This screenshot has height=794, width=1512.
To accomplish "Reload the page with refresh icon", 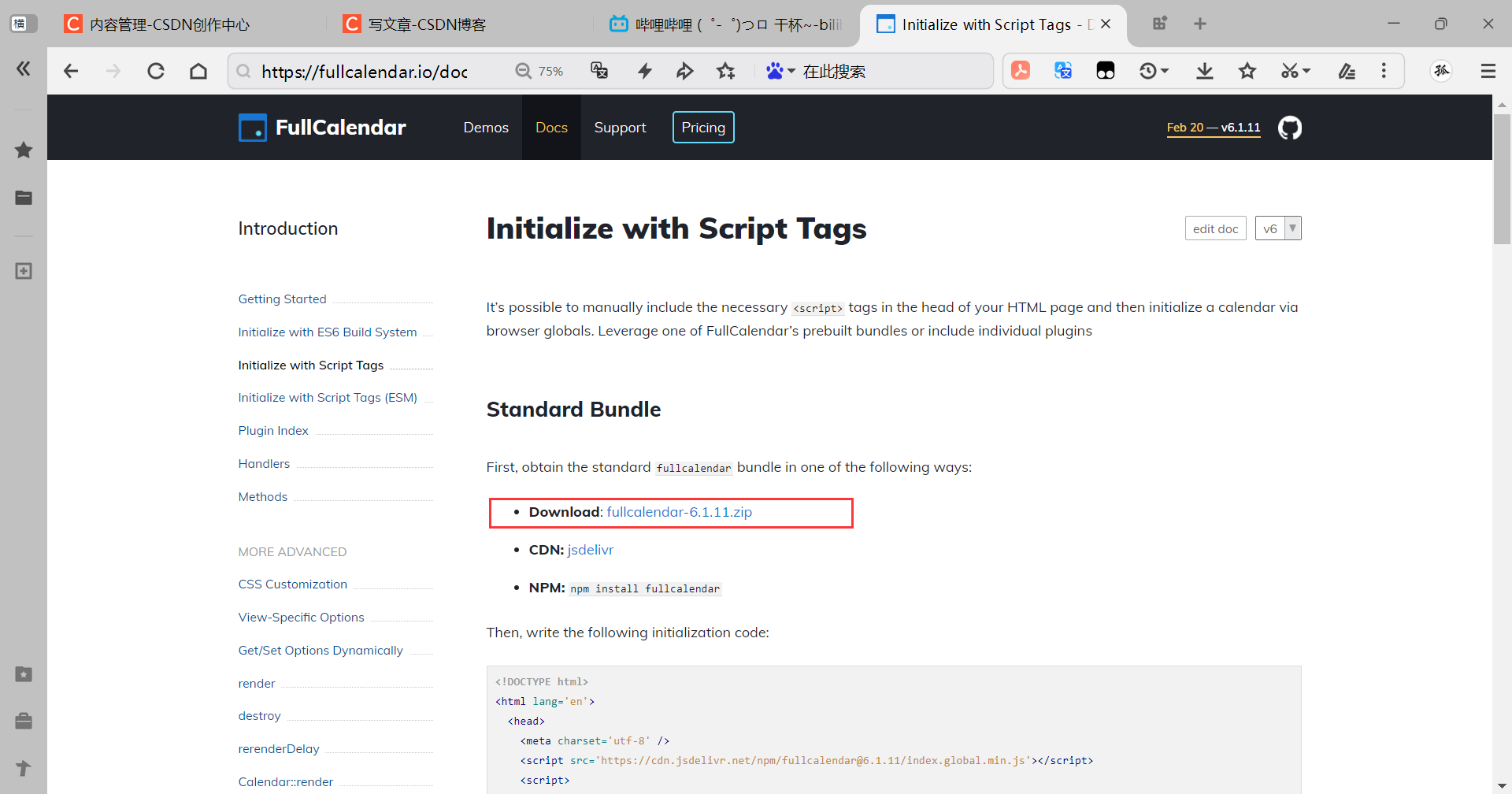I will click(156, 71).
